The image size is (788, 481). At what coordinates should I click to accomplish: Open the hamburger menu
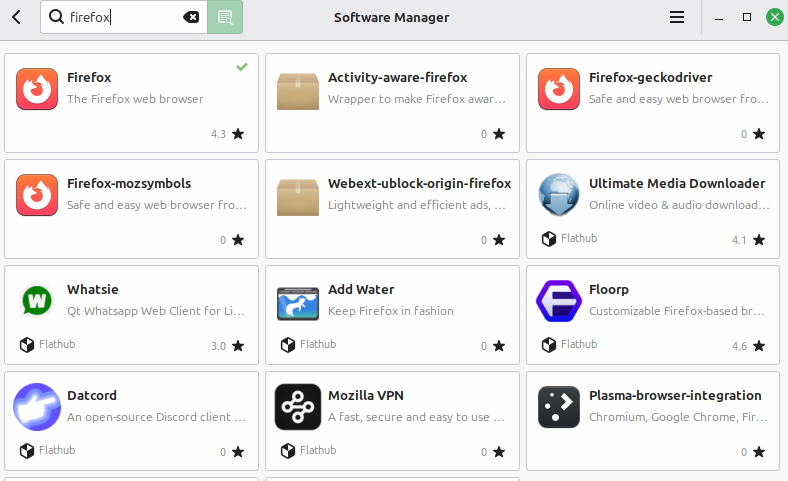point(677,17)
